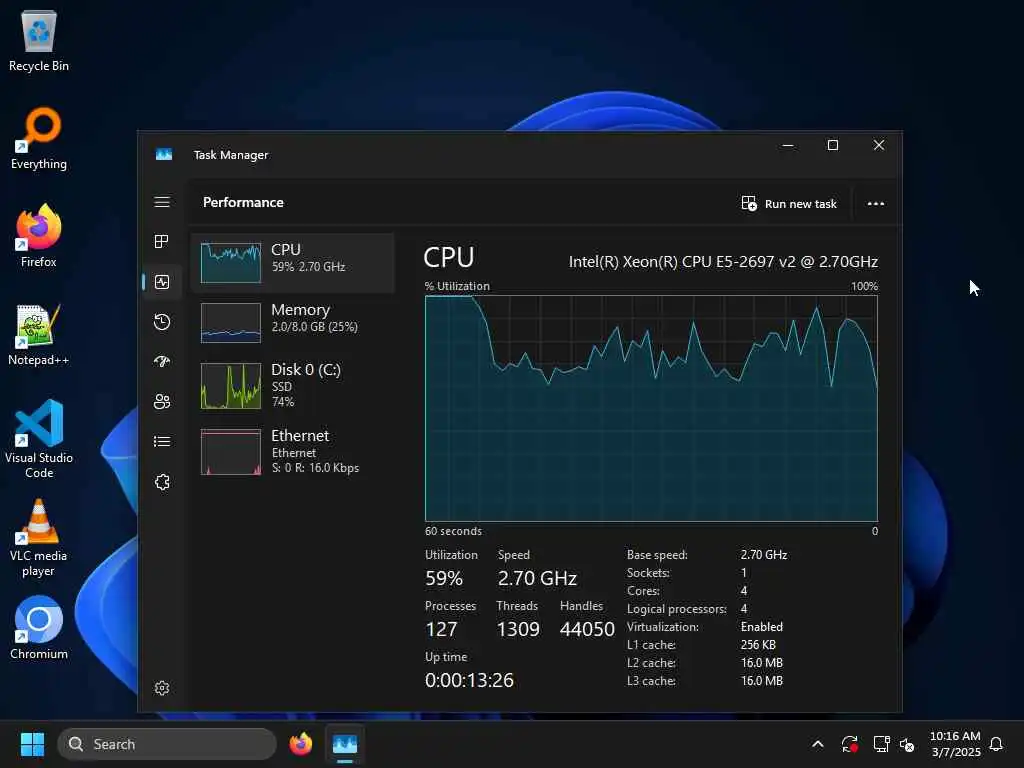
Task: Select Visual Studio Code desktop shortcut
Action: (39, 439)
